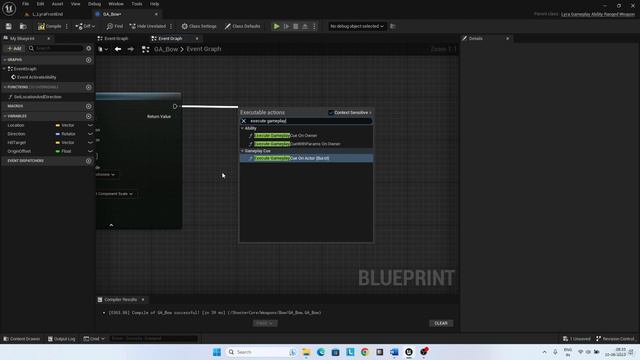Open the debug object selector dropdown
The width and height of the screenshot is (640, 360).
click(357, 26)
